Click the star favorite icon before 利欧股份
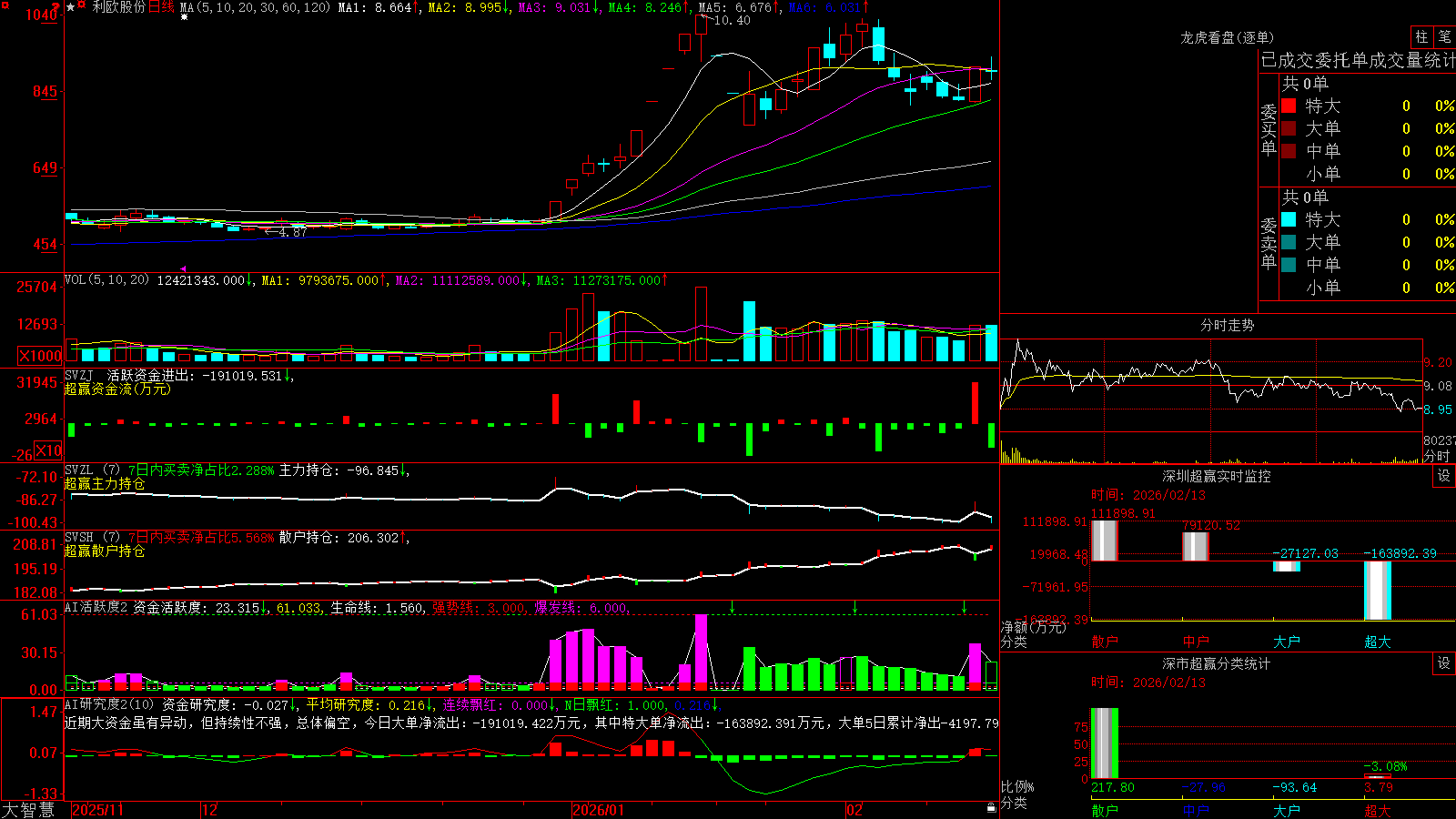The width and height of the screenshot is (1456, 819). click(71, 6)
